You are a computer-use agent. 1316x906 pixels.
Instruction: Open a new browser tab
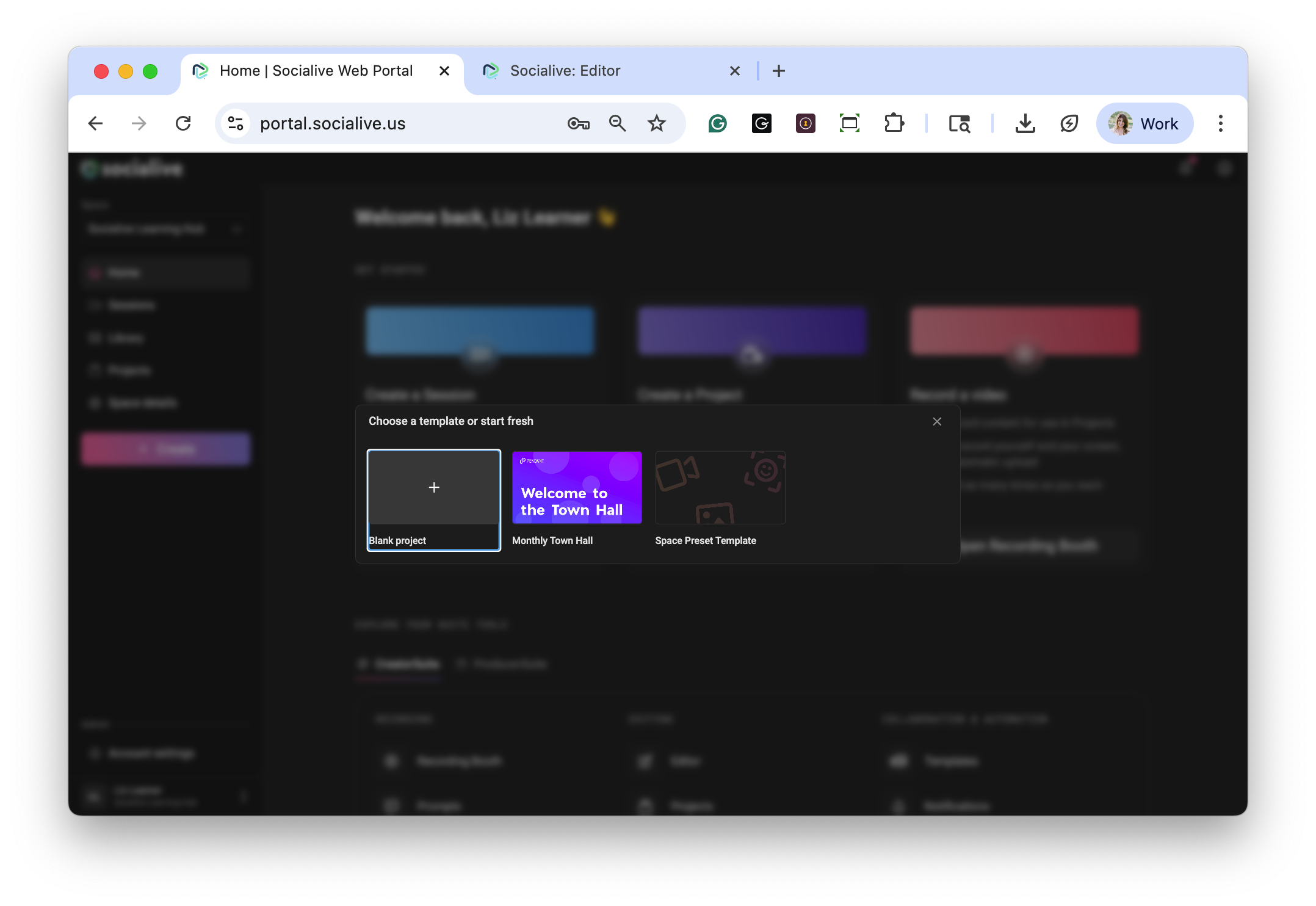(x=778, y=71)
